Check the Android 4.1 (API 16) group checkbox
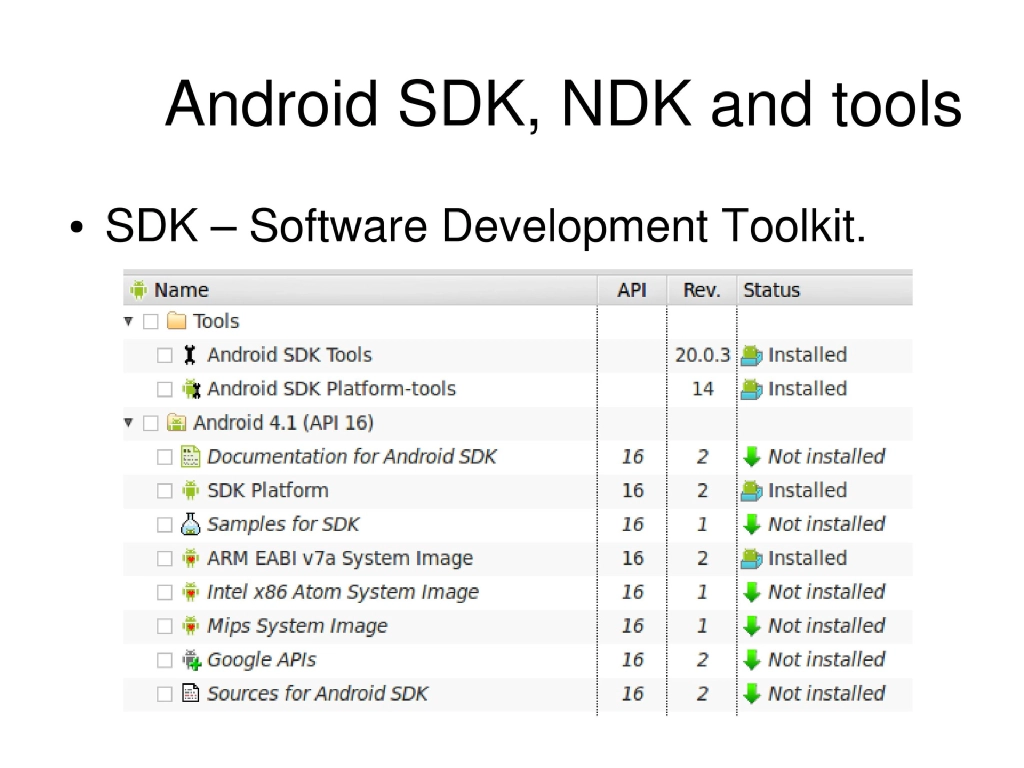The height and width of the screenshot is (768, 1024). [x=150, y=422]
